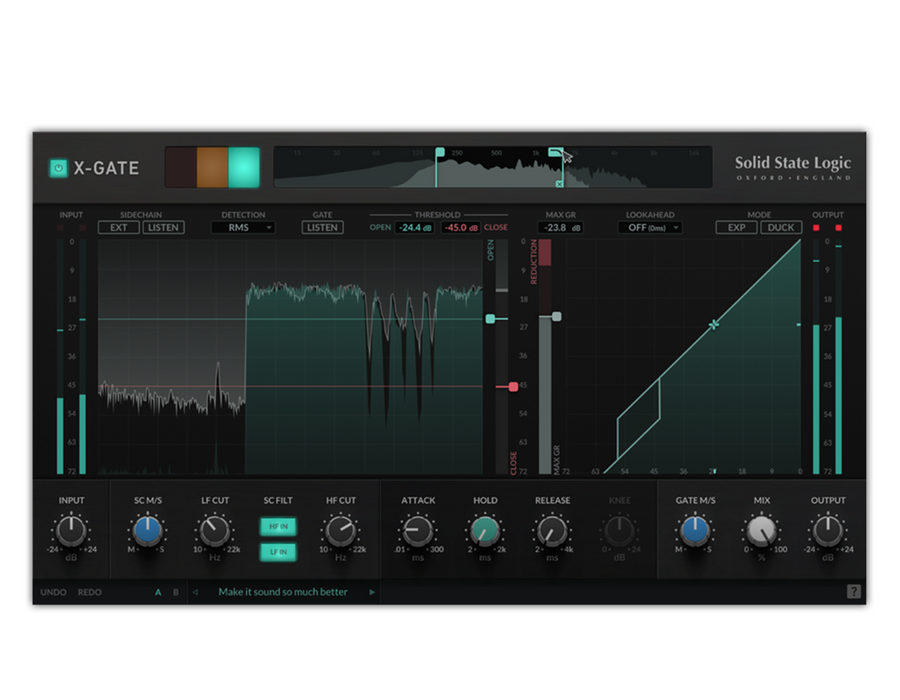
Task: Grab the teal open threshold slider handle
Action: pos(490,318)
